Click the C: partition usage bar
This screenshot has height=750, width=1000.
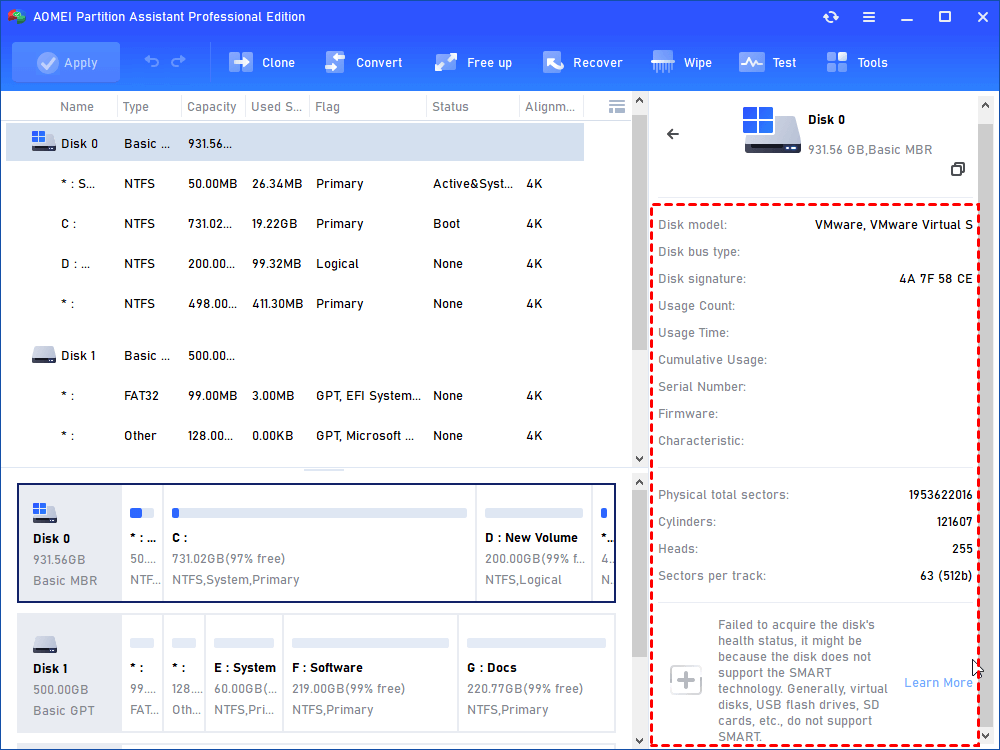click(x=320, y=513)
